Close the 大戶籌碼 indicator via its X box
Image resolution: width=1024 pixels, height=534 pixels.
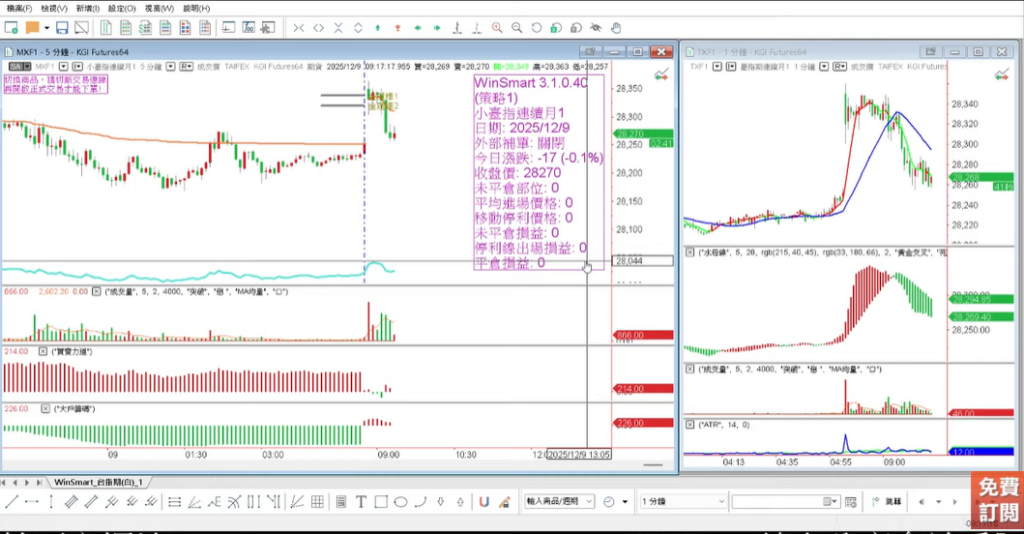[x=43, y=409]
